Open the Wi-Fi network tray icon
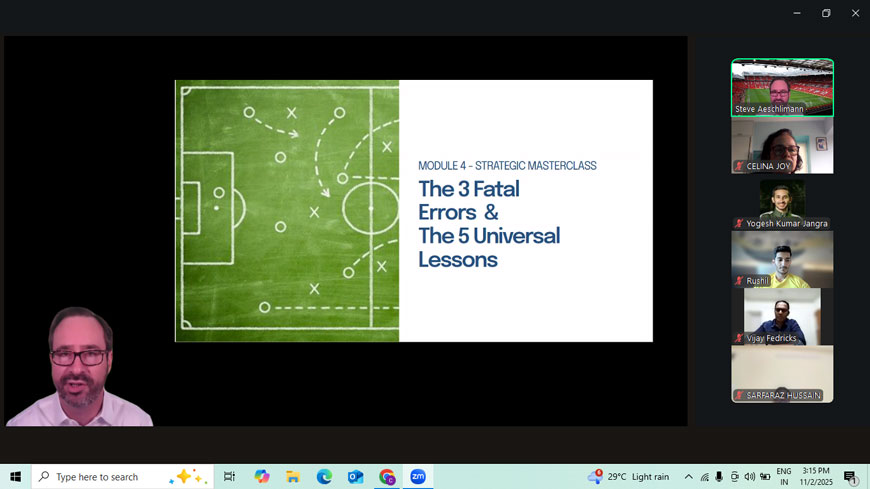The height and width of the screenshot is (489, 870). pyautogui.click(x=704, y=477)
